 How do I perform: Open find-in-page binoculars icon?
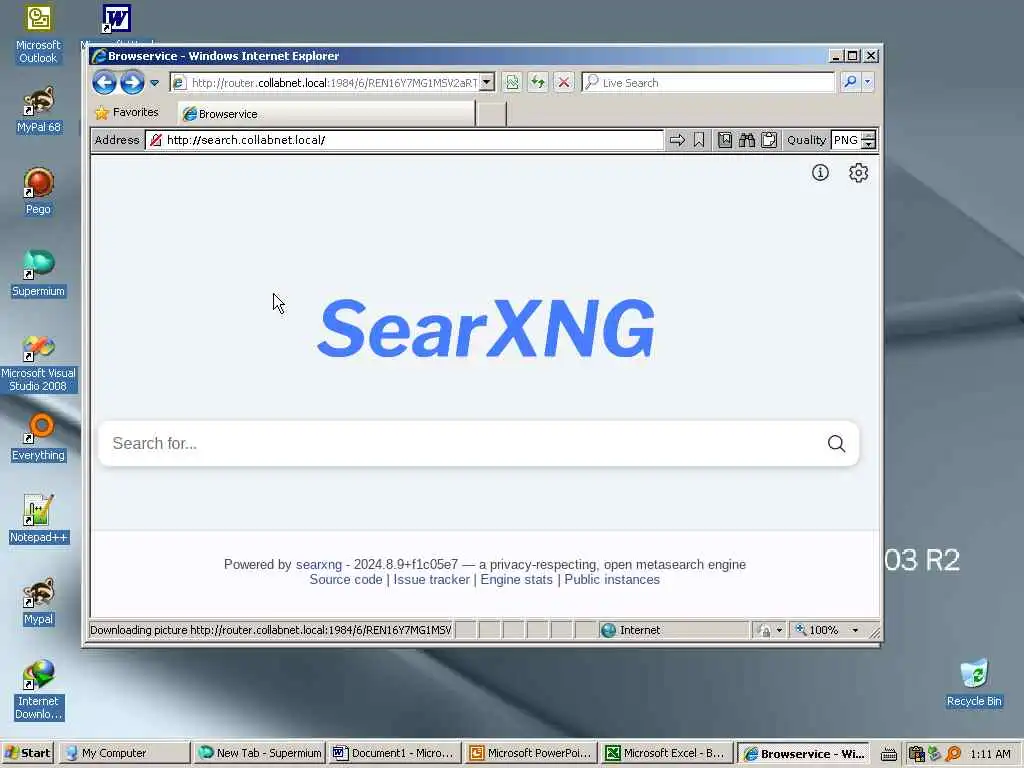[x=747, y=140]
